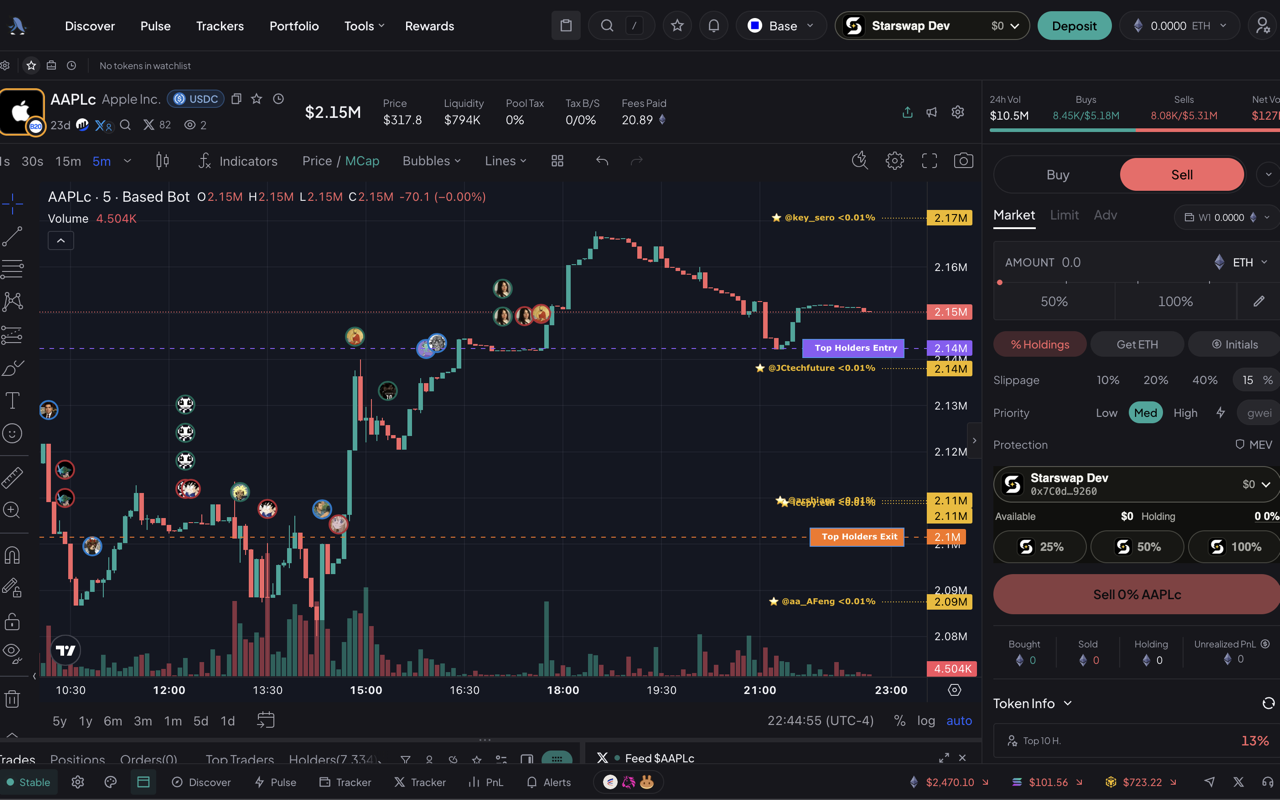Select the crosshair cursor tool
This screenshot has height=800, width=1280.
[12, 204]
